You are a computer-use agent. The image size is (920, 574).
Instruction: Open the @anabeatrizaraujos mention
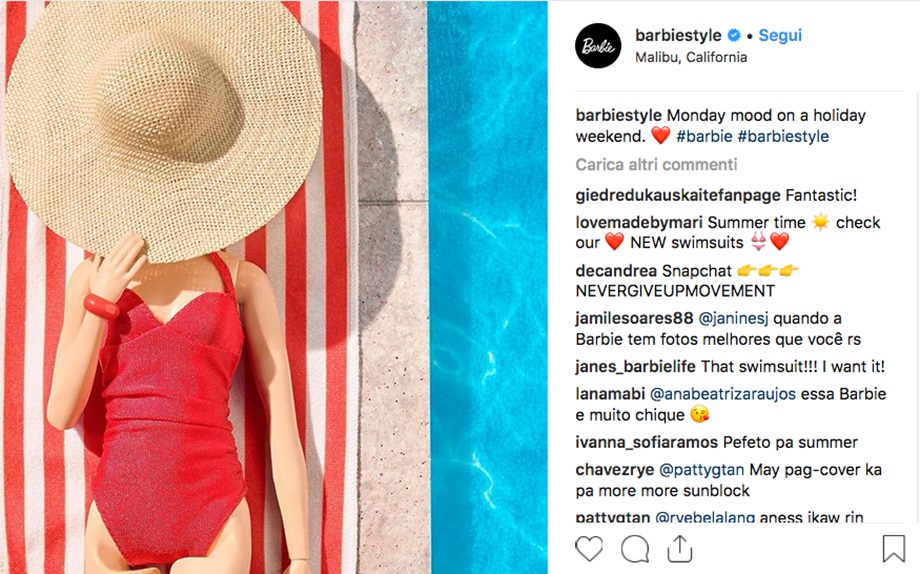pos(723,394)
